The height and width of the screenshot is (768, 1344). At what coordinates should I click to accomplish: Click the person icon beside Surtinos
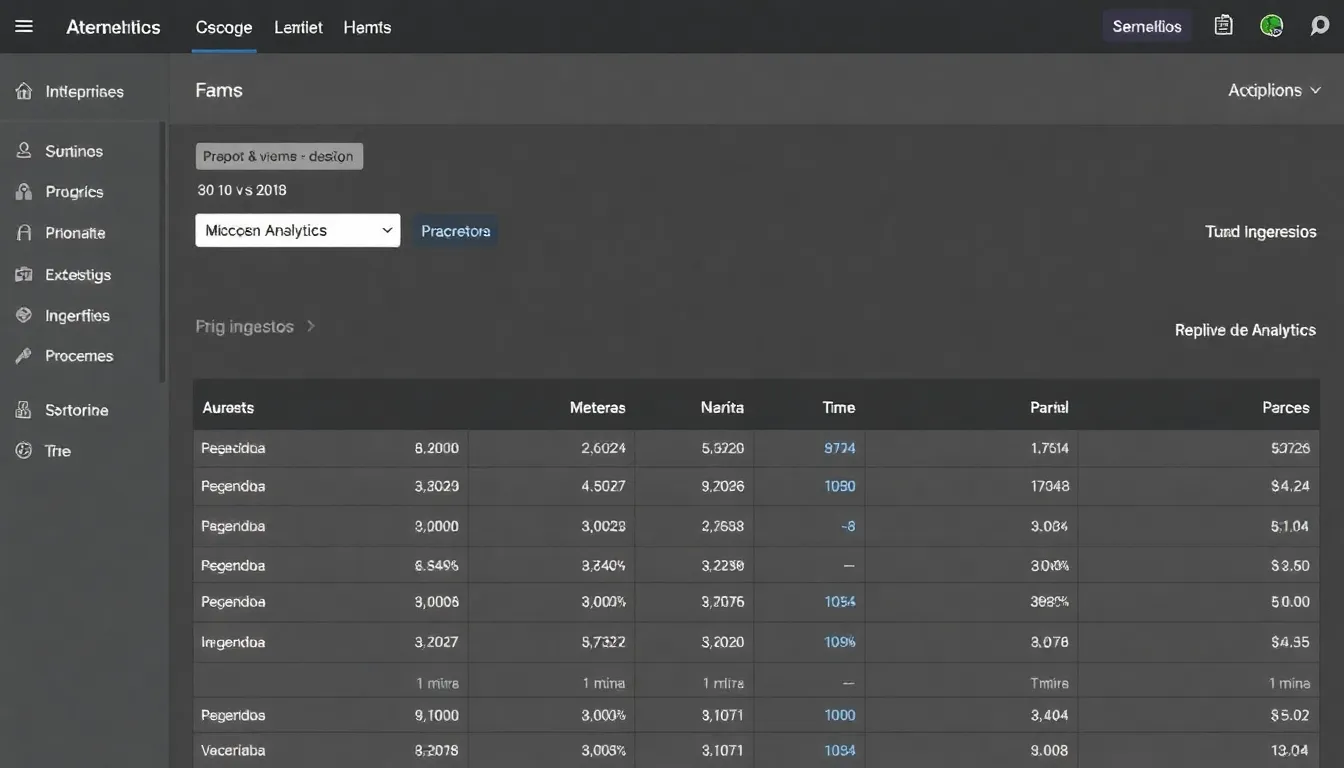coord(24,151)
